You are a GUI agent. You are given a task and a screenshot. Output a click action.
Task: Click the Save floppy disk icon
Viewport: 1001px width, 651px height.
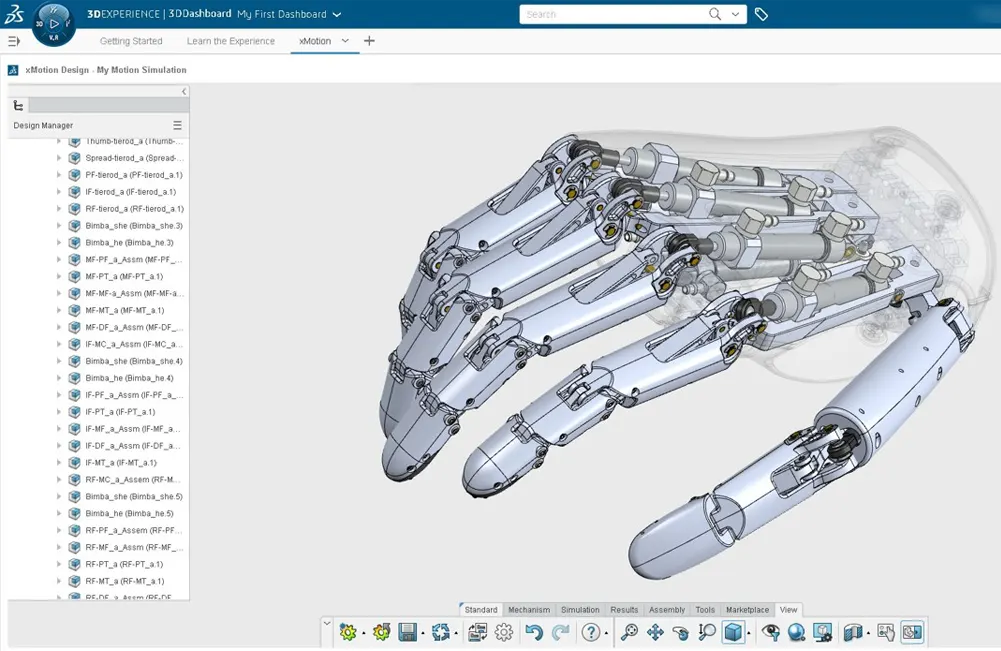pyautogui.click(x=407, y=632)
